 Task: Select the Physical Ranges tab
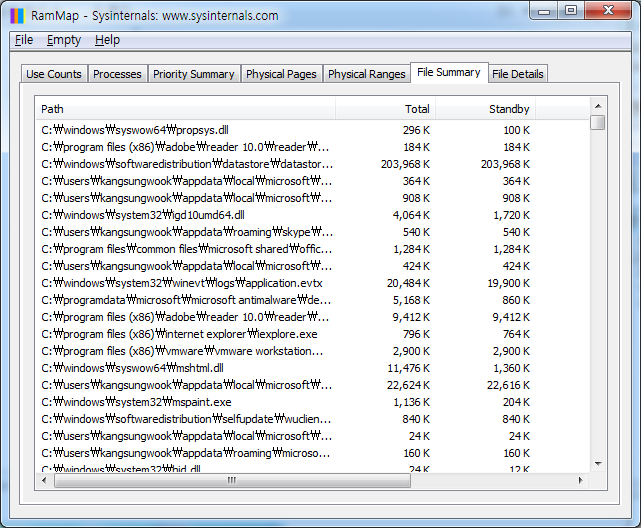pos(367,74)
